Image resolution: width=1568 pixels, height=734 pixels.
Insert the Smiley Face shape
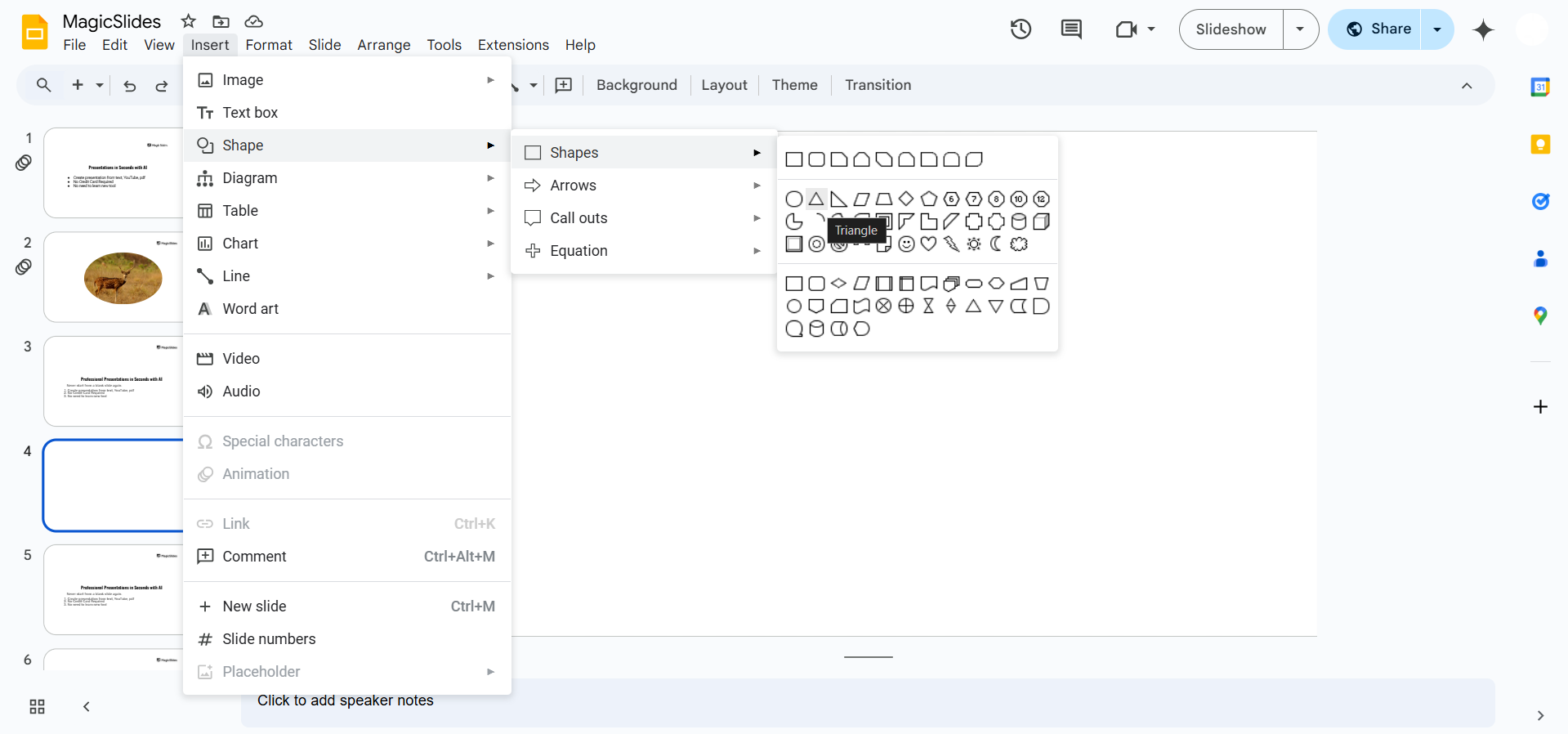[906, 244]
